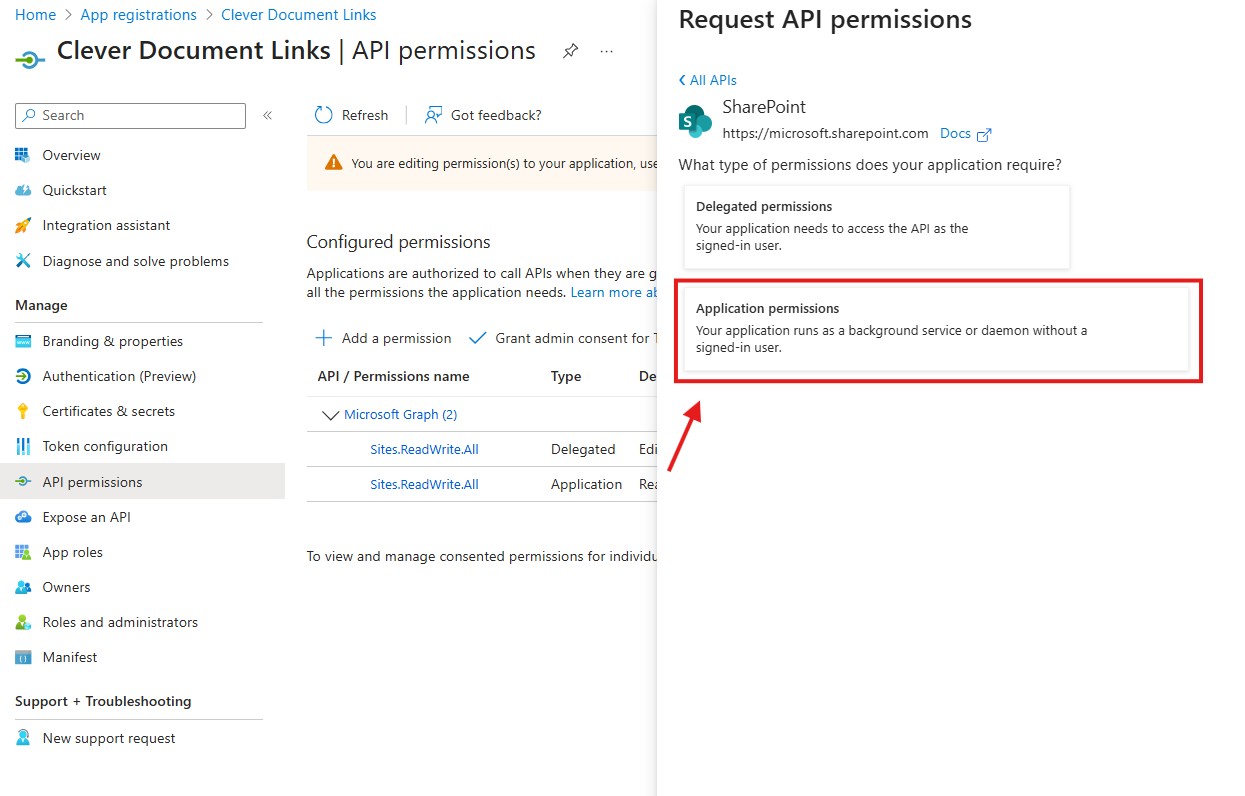The width and height of the screenshot is (1245, 796).
Task: Click the Refresh button
Action: pos(351,115)
